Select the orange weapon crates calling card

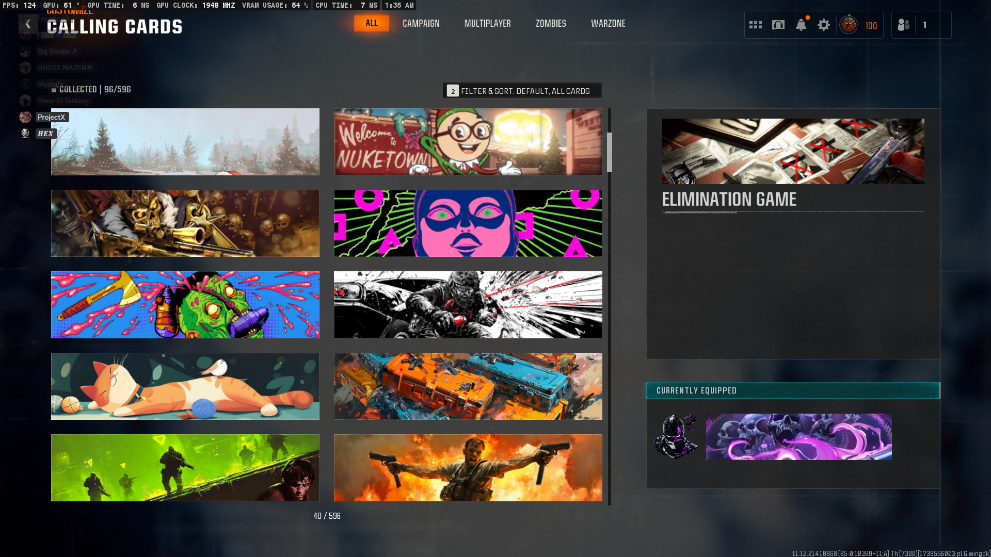coord(468,386)
